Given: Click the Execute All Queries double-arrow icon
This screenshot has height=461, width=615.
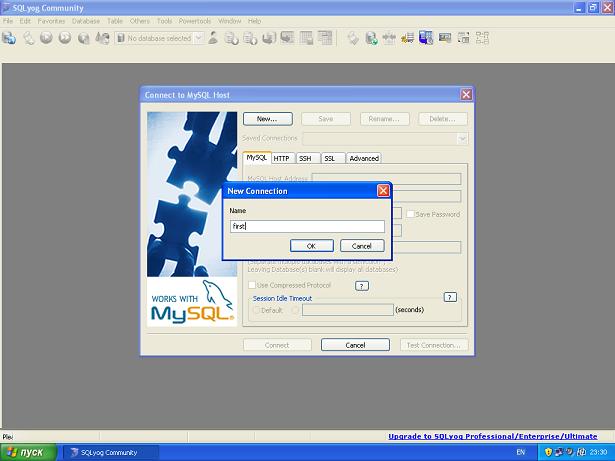Looking at the screenshot, I should pos(65,38).
